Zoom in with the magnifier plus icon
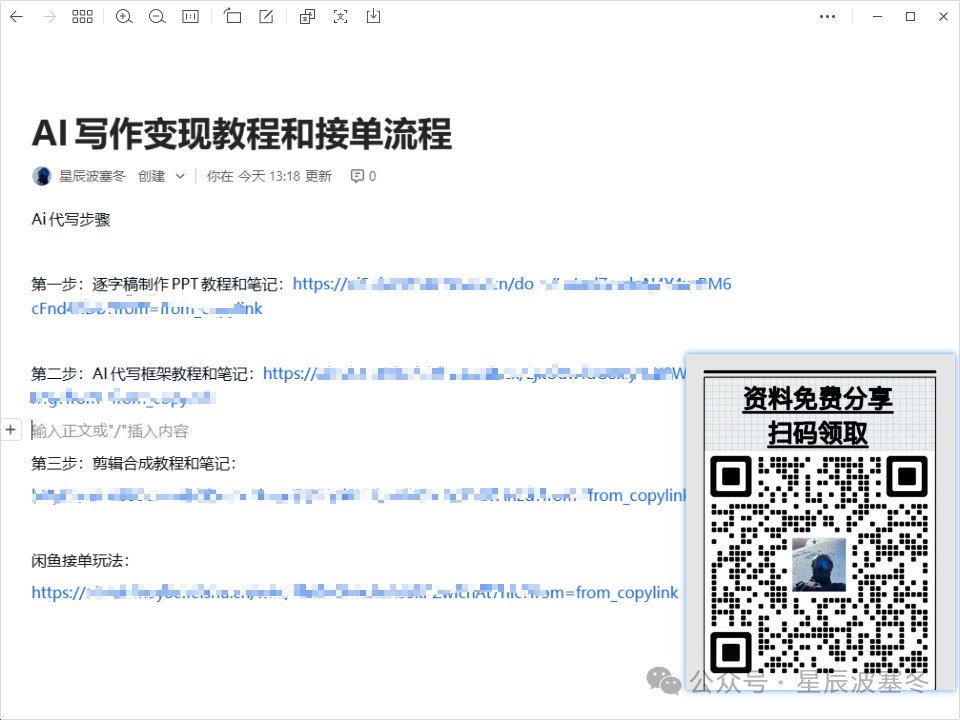This screenshot has height=720, width=960. click(124, 17)
